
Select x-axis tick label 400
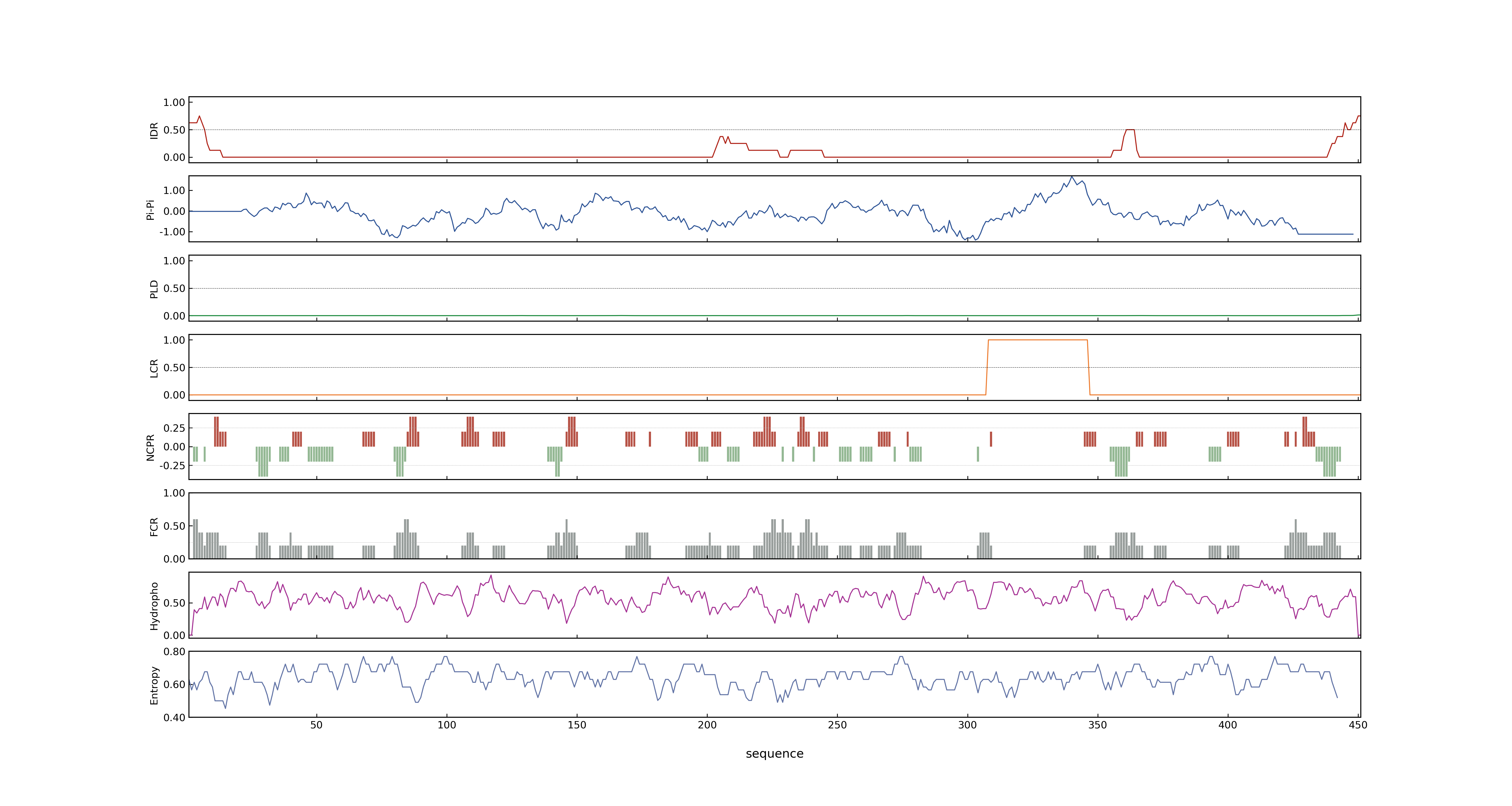tap(1228, 725)
